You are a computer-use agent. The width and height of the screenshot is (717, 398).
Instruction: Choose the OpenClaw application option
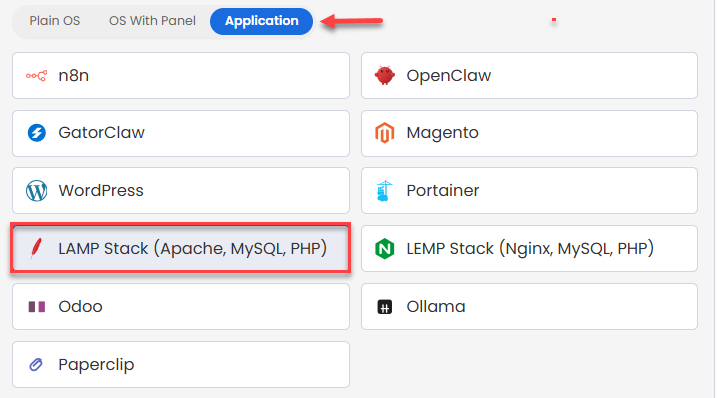tap(530, 75)
